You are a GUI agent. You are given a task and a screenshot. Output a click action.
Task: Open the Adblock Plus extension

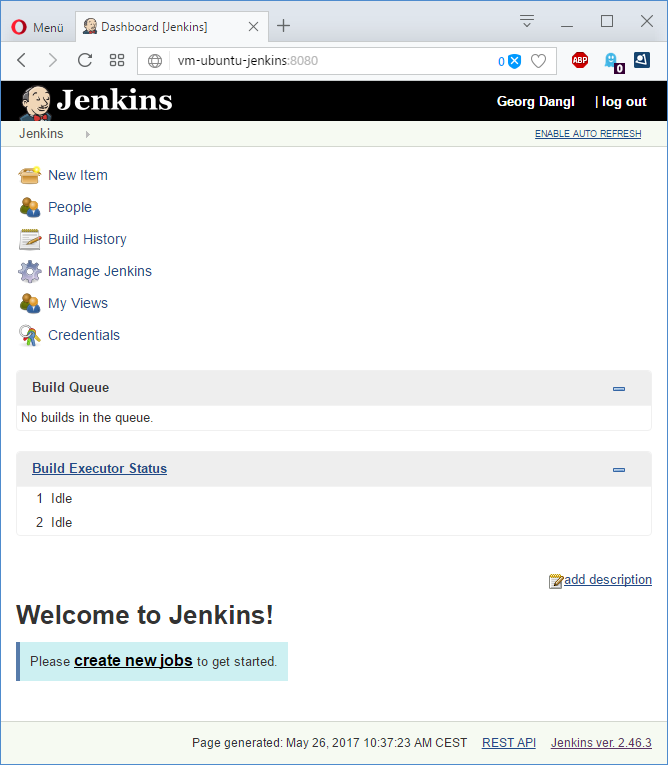point(580,60)
